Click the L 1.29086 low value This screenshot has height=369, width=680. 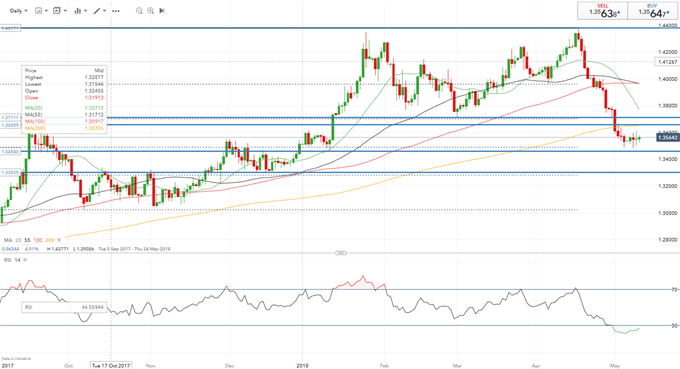point(84,249)
